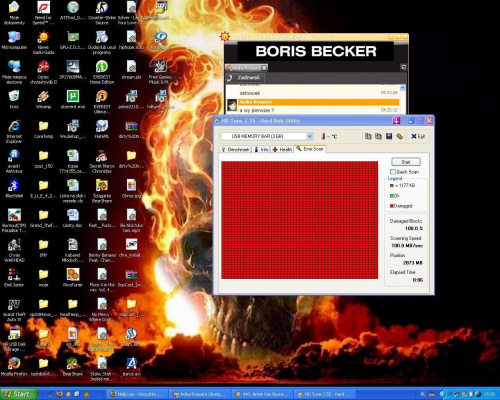The width and height of the screenshot is (500, 400).
Task: Click the temperature thermometer icon in HD Tune
Action: tap(323, 136)
